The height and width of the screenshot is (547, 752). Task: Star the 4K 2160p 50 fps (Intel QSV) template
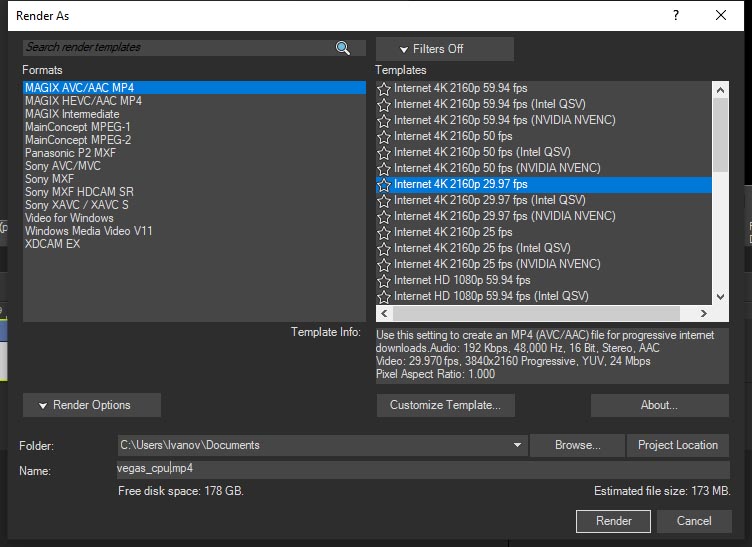click(384, 152)
